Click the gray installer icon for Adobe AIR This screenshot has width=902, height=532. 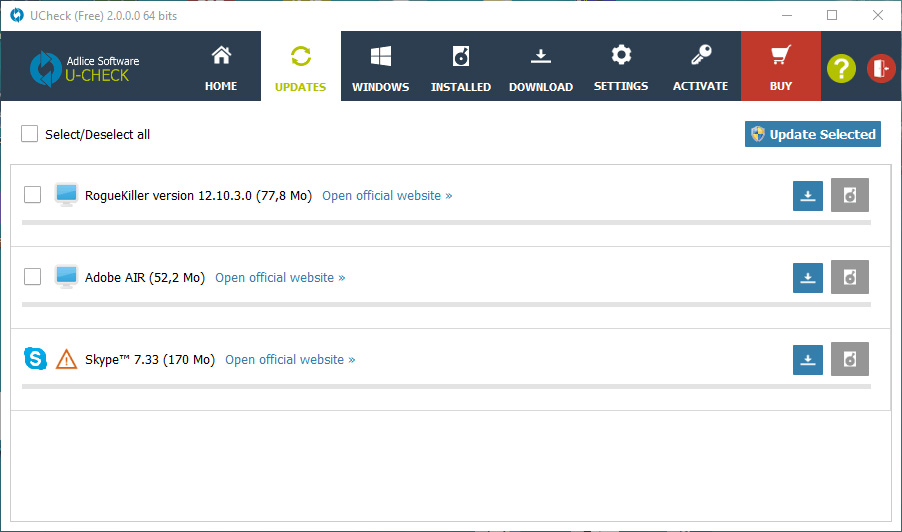(849, 277)
